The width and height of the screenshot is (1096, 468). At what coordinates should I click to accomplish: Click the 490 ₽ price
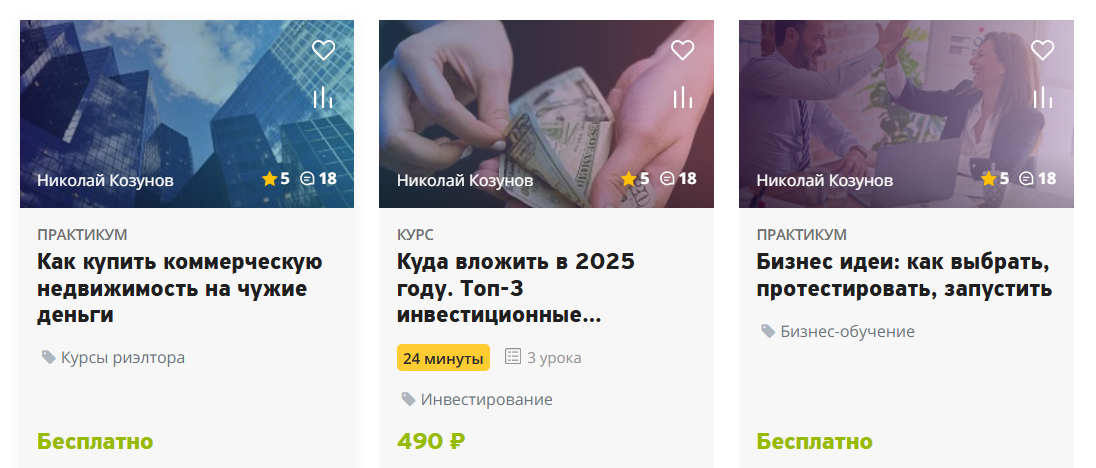point(431,441)
